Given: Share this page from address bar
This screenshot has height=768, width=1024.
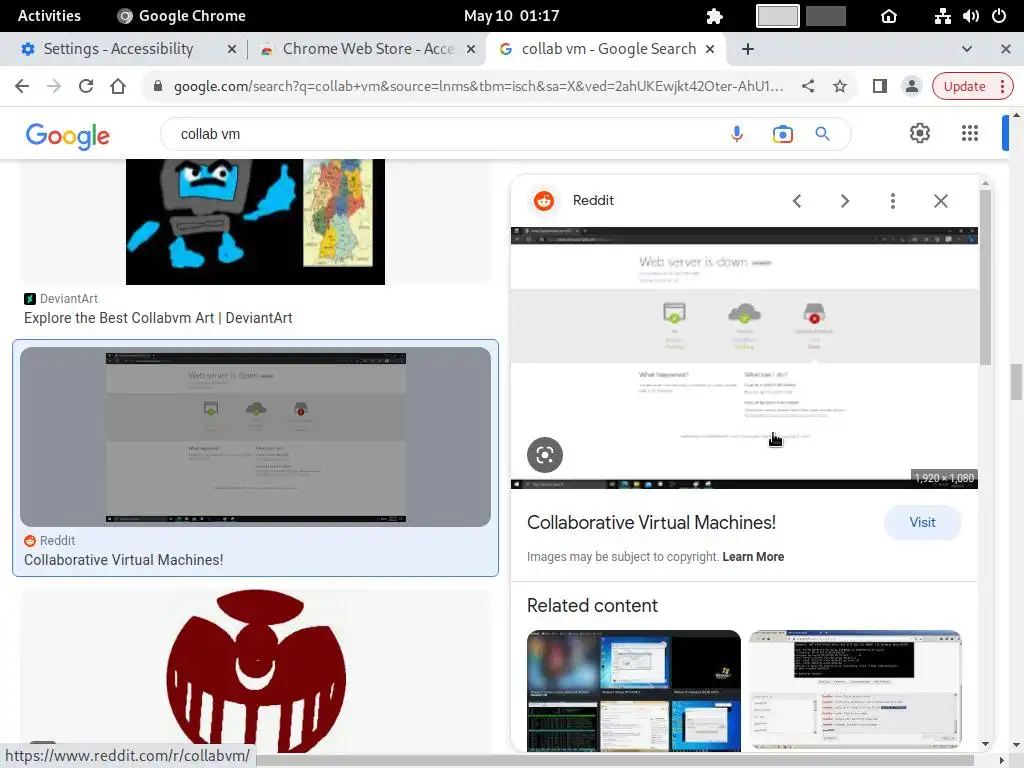Looking at the screenshot, I should click(808, 86).
